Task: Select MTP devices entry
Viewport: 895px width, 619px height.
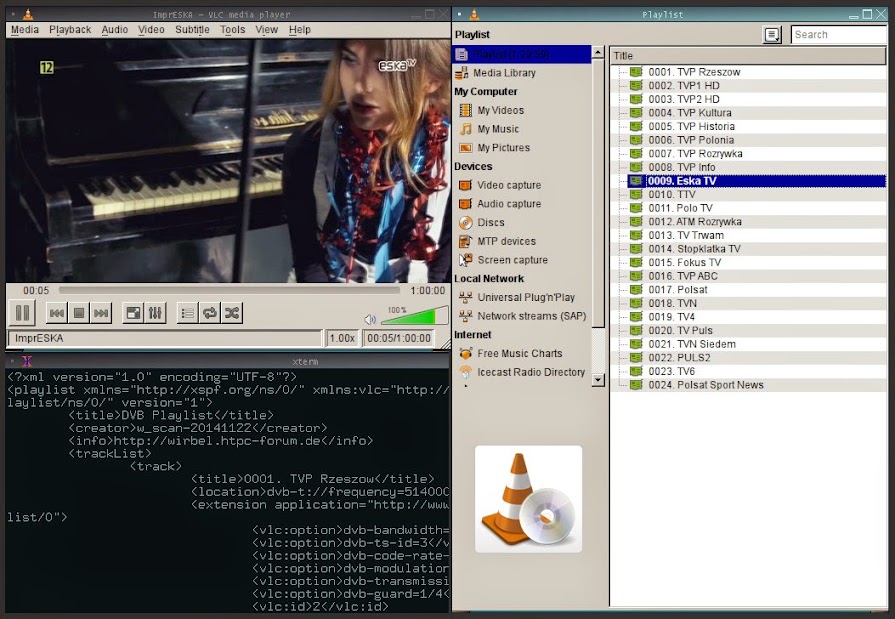Action: pyautogui.click(x=522, y=241)
